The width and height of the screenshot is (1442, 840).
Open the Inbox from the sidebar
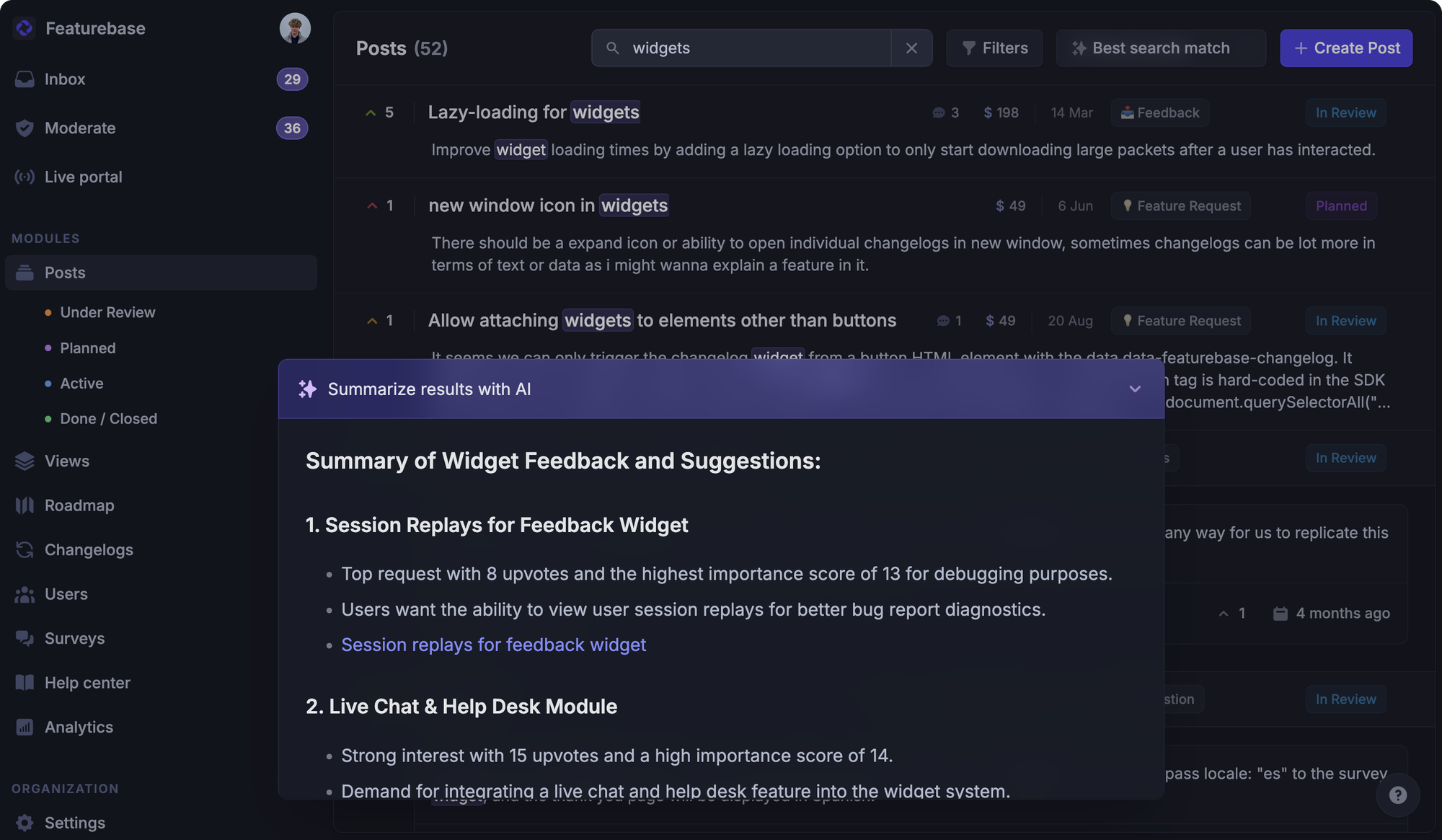(65, 79)
